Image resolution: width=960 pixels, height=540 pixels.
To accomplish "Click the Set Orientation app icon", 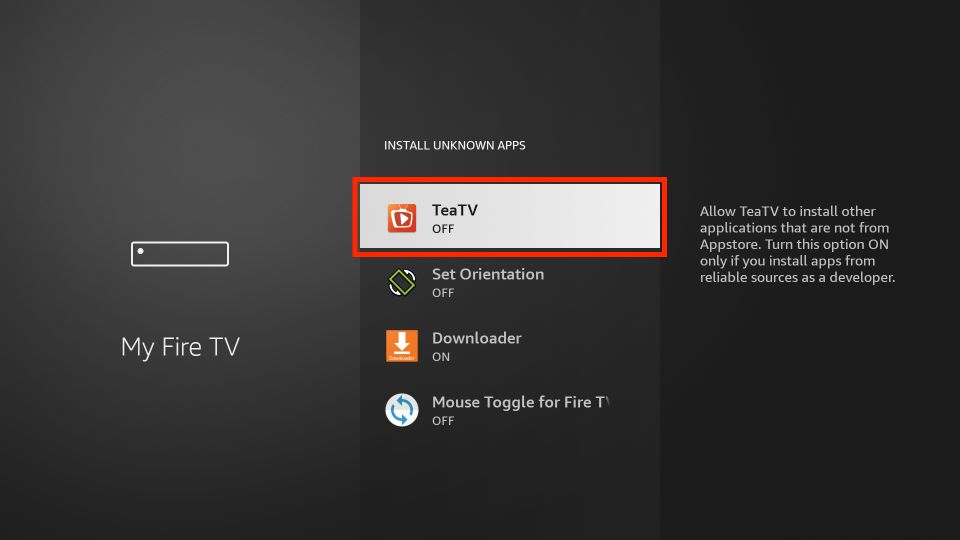I will pyautogui.click(x=402, y=282).
